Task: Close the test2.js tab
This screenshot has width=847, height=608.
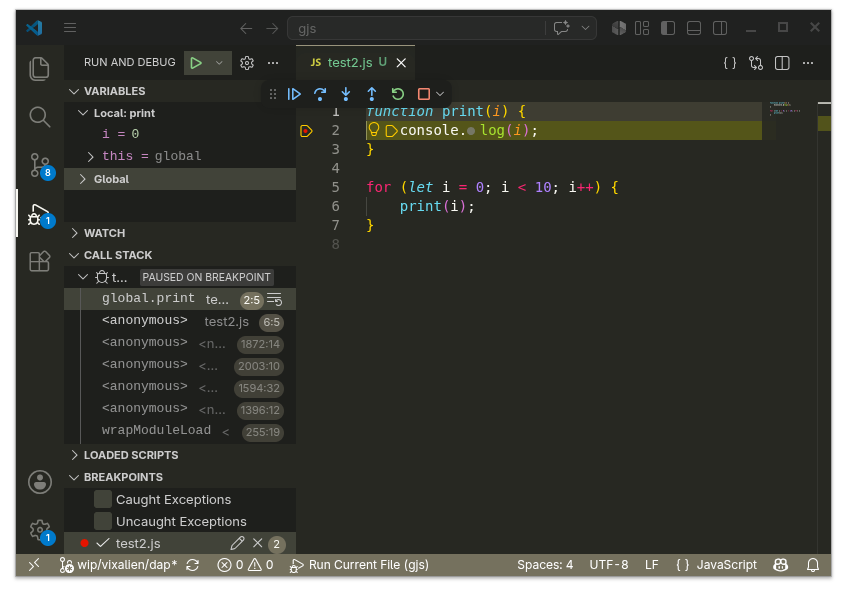Action: [401, 63]
